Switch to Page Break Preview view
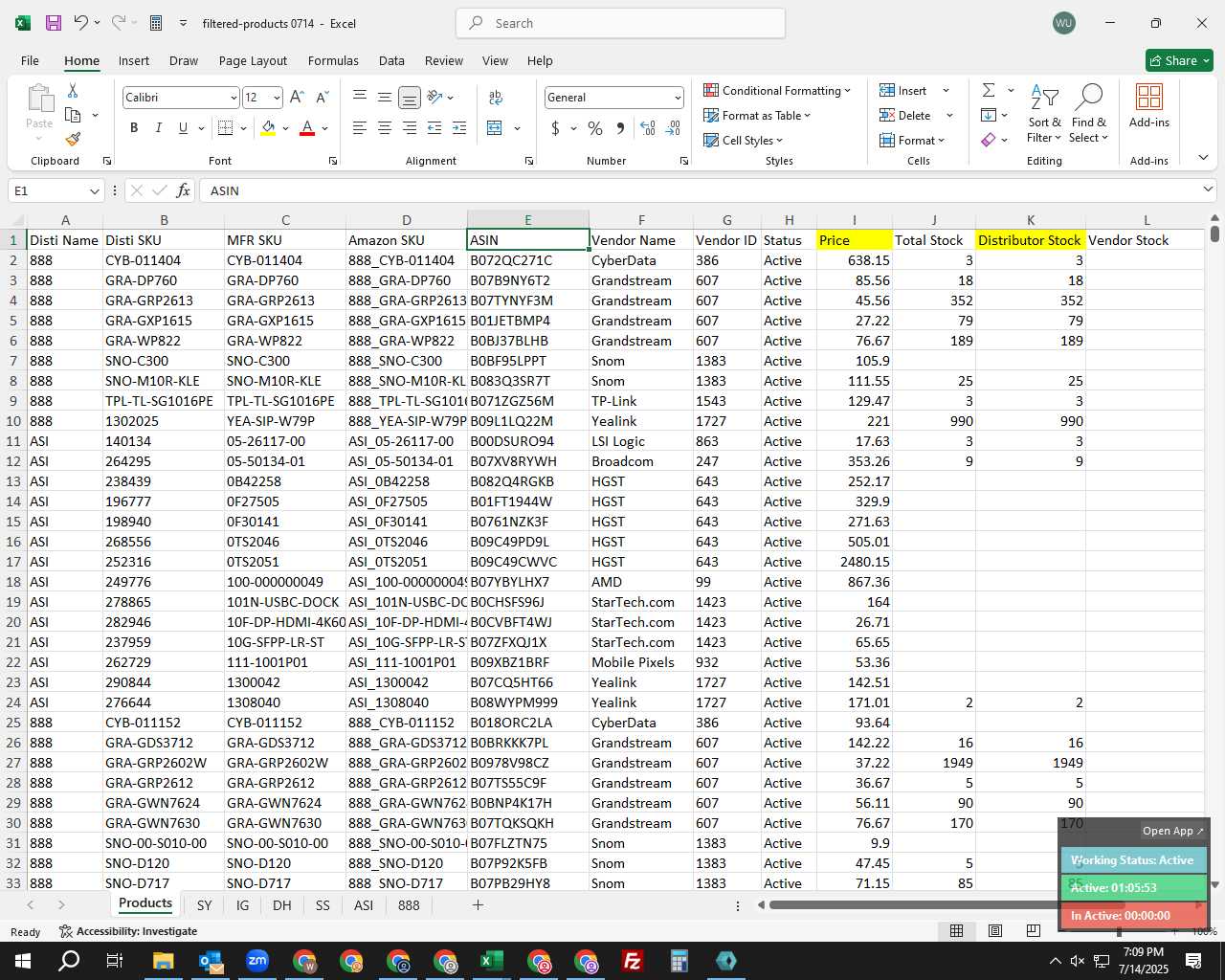This screenshot has width=1225, height=980. coord(1034,931)
